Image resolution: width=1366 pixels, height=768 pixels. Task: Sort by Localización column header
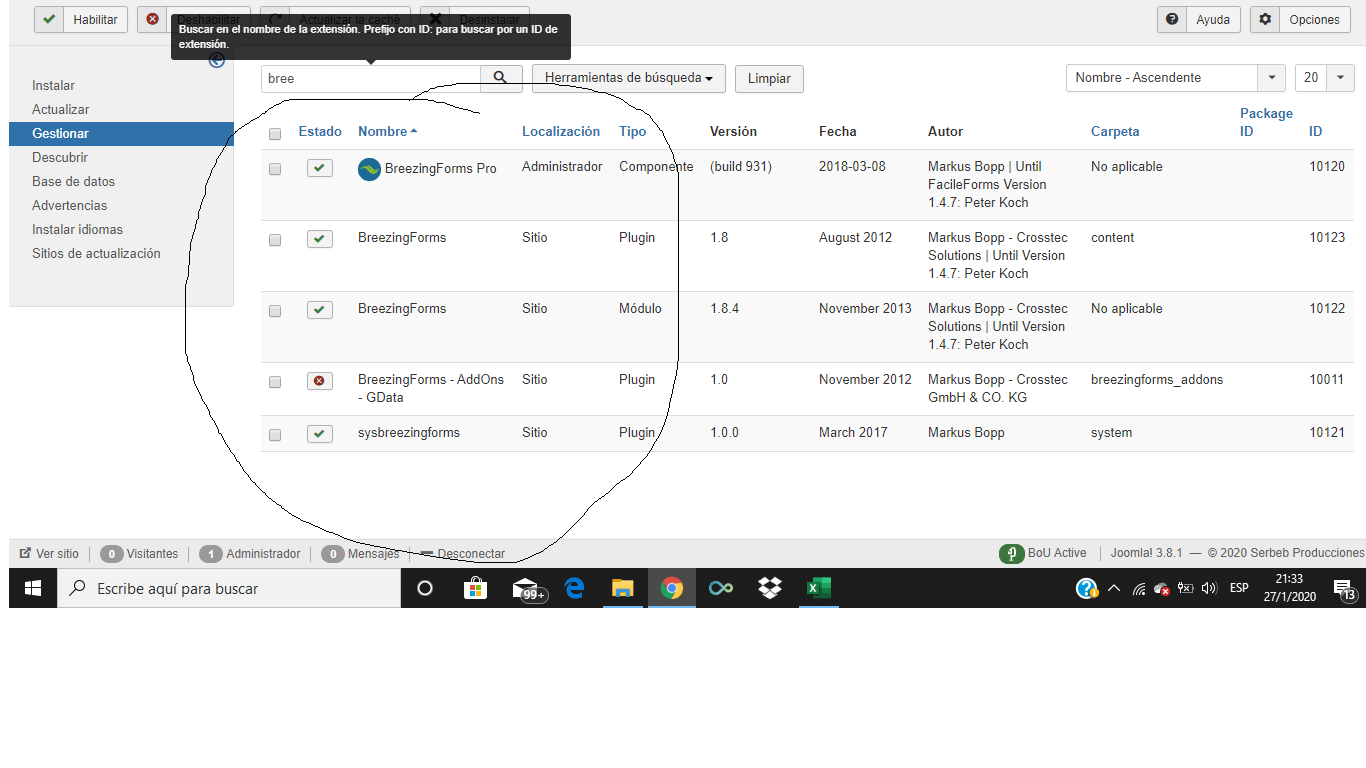[561, 132]
